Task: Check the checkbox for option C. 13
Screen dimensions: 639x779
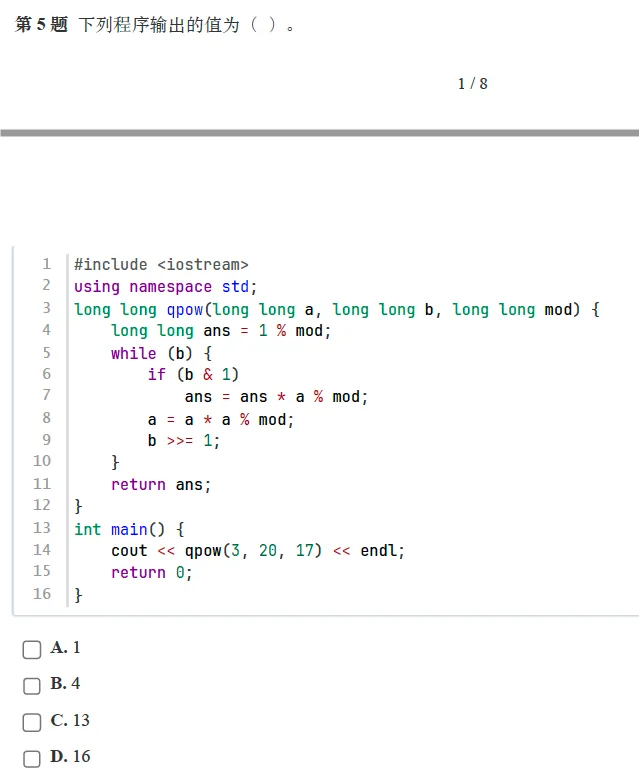Action: pos(32,722)
